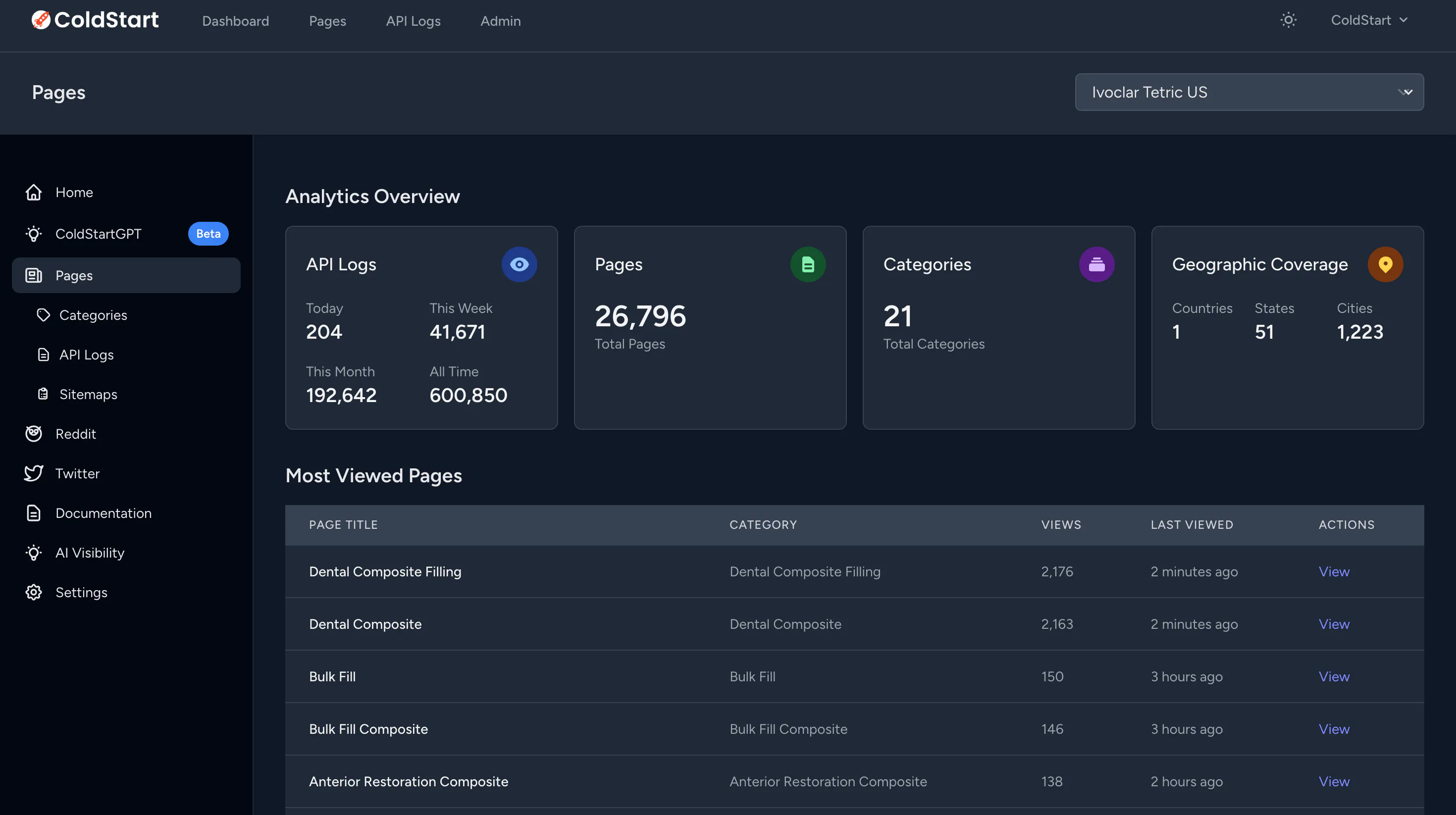Click View link for Bulk Fill row
Screen dimensions: 1456x815
pyautogui.click(x=1334, y=676)
